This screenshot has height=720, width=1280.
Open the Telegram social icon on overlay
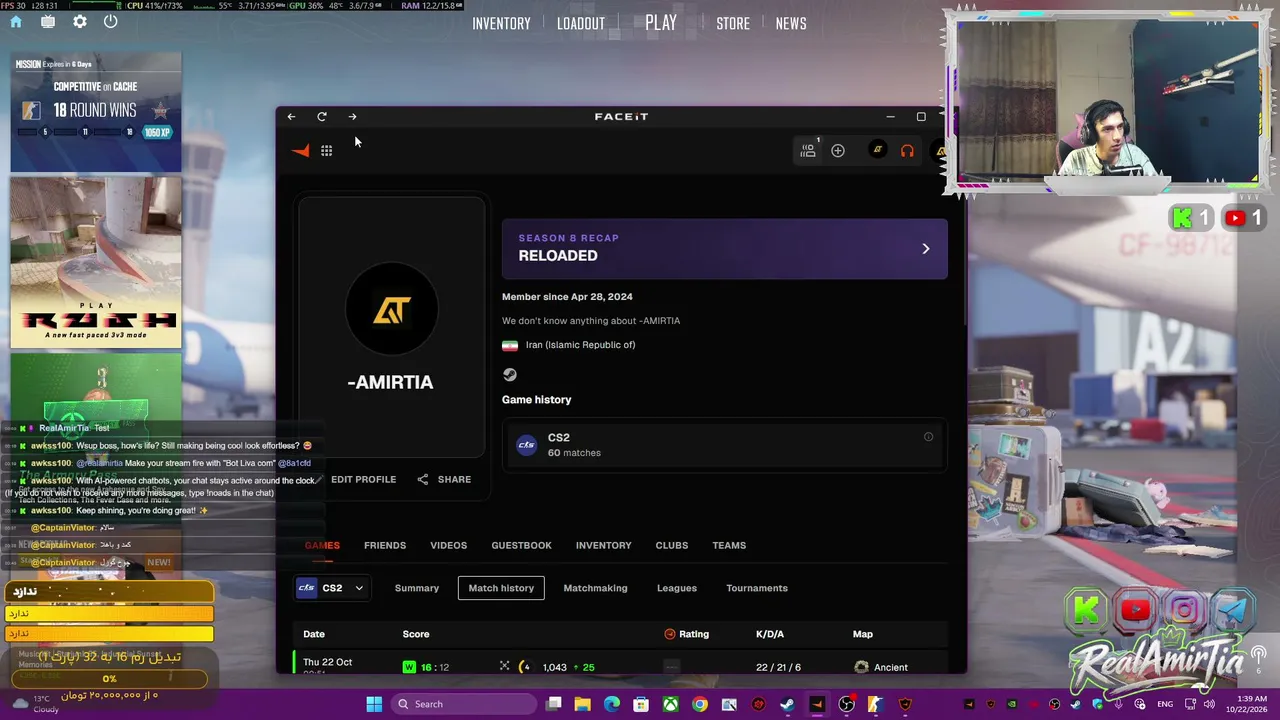pyautogui.click(x=1232, y=610)
